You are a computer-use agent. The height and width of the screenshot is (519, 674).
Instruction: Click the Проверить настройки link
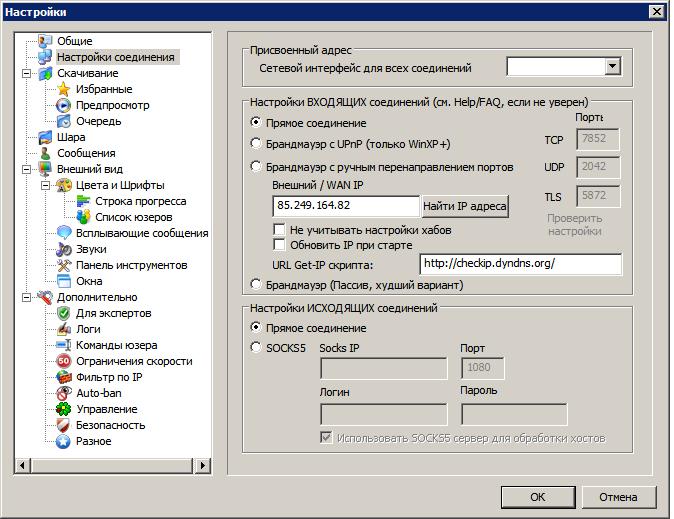[x=575, y=225]
